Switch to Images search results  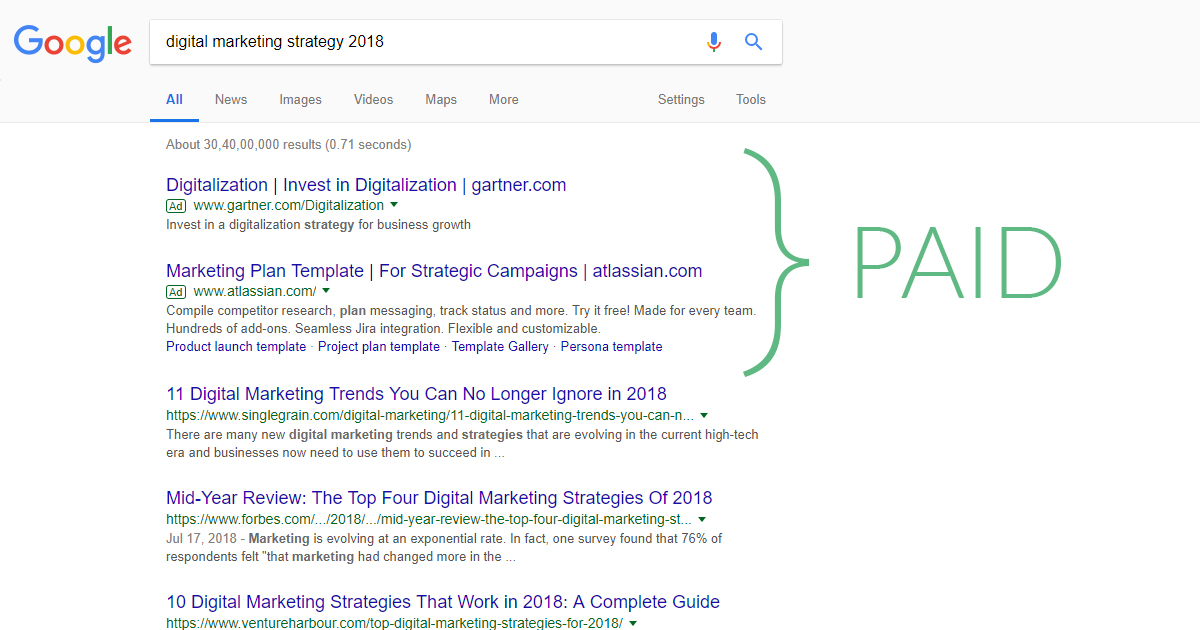click(x=300, y=99)
